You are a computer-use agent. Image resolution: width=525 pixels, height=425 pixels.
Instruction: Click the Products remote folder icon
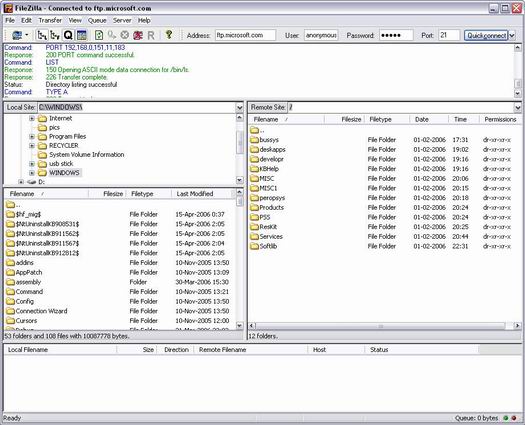point(254,208)
